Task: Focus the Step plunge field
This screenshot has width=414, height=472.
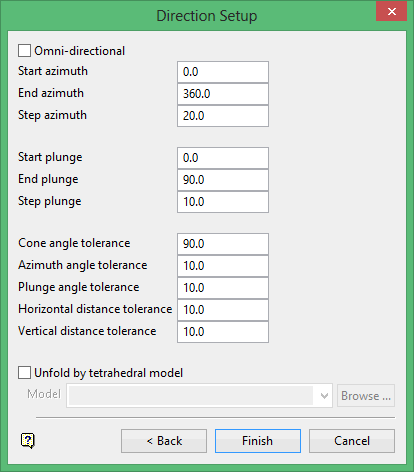Action: (223, 202)
